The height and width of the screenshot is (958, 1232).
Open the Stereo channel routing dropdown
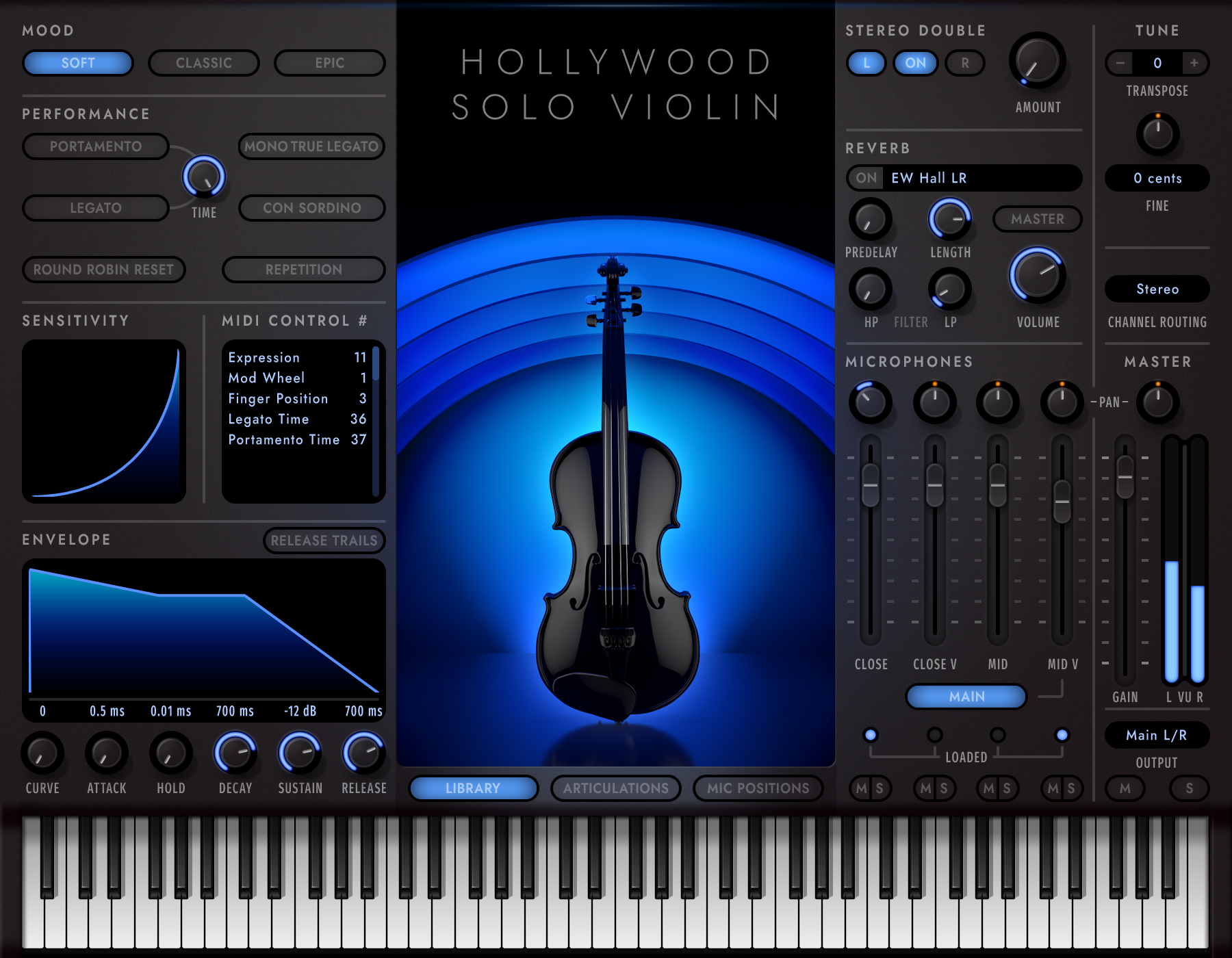tap(1157, 289)
